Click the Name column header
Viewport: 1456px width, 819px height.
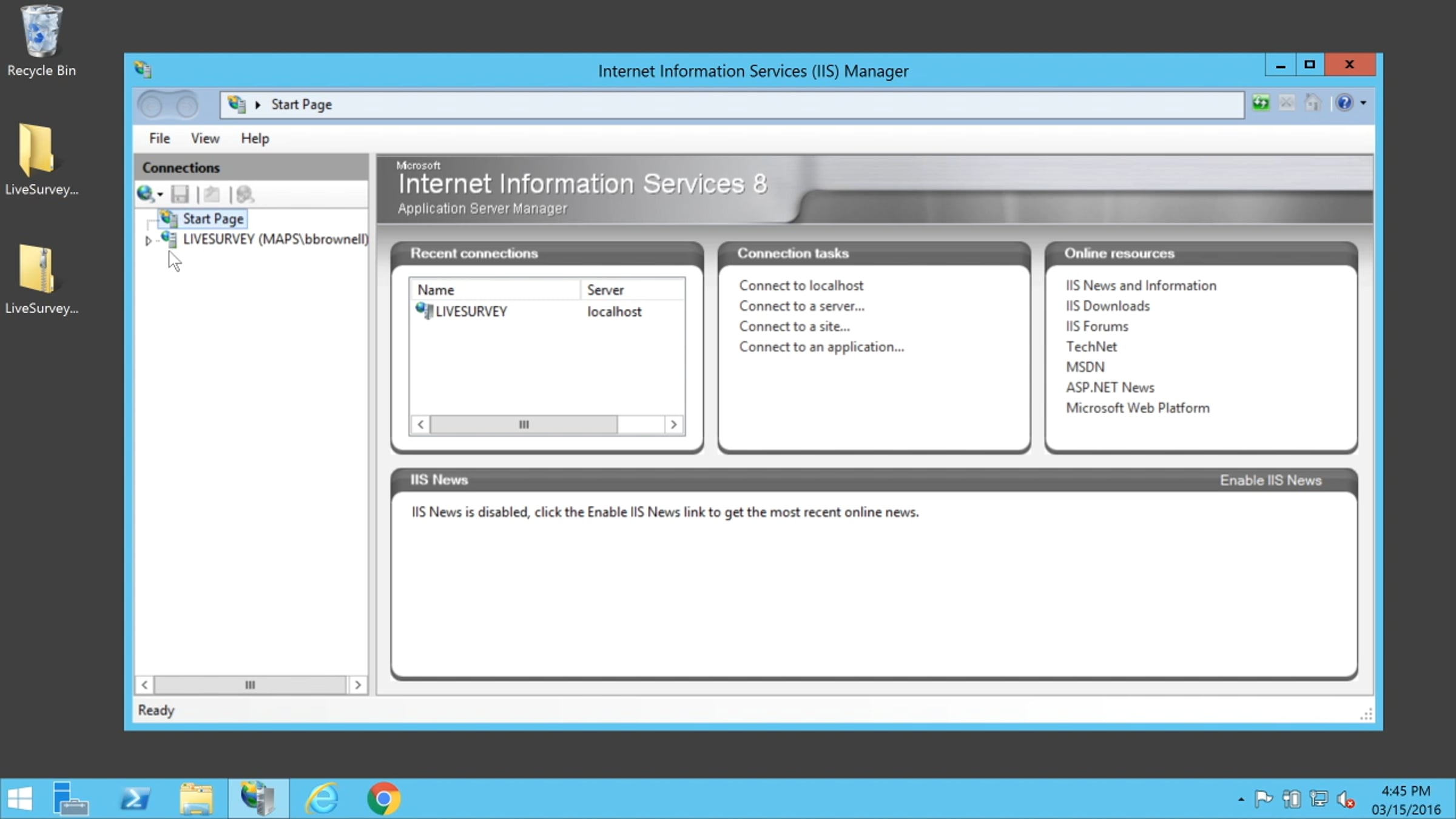495,289
